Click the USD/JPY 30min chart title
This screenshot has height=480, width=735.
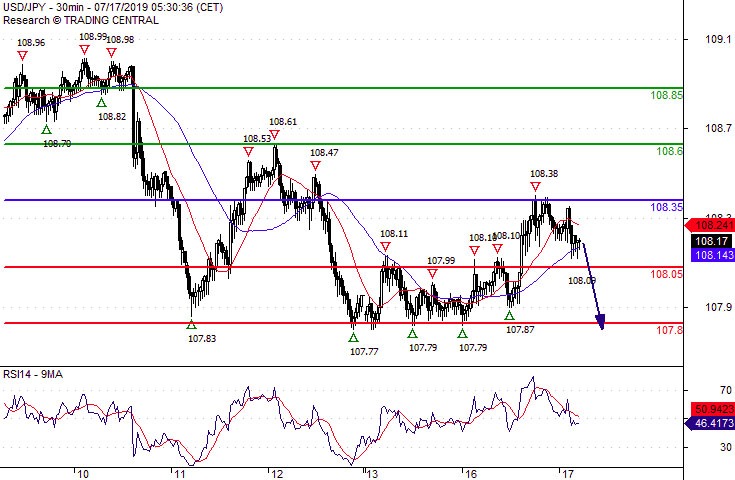click(x=113, y=8)
